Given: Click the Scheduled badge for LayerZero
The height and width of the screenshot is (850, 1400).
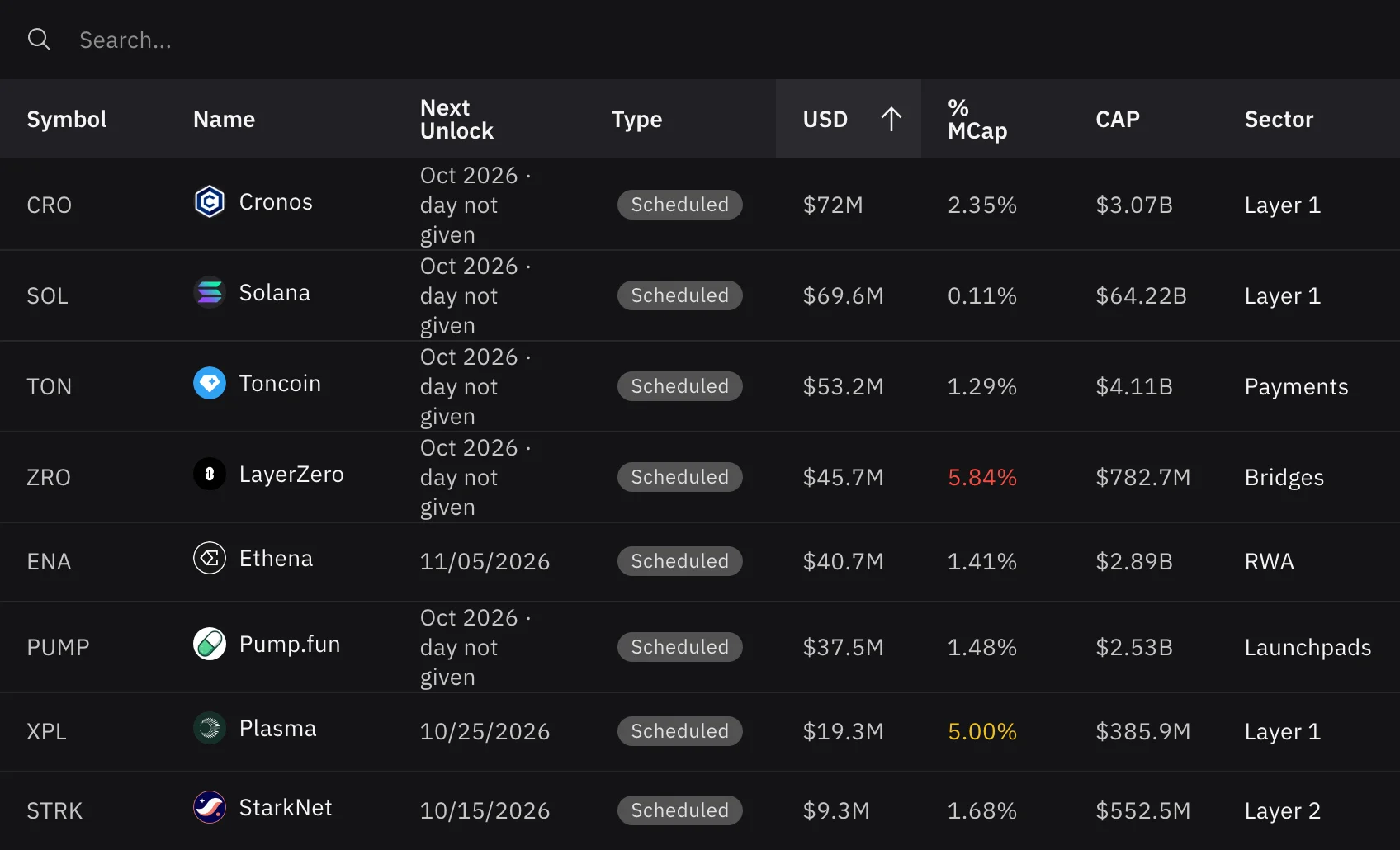Looking at the screenshot, I should (680, 477).
